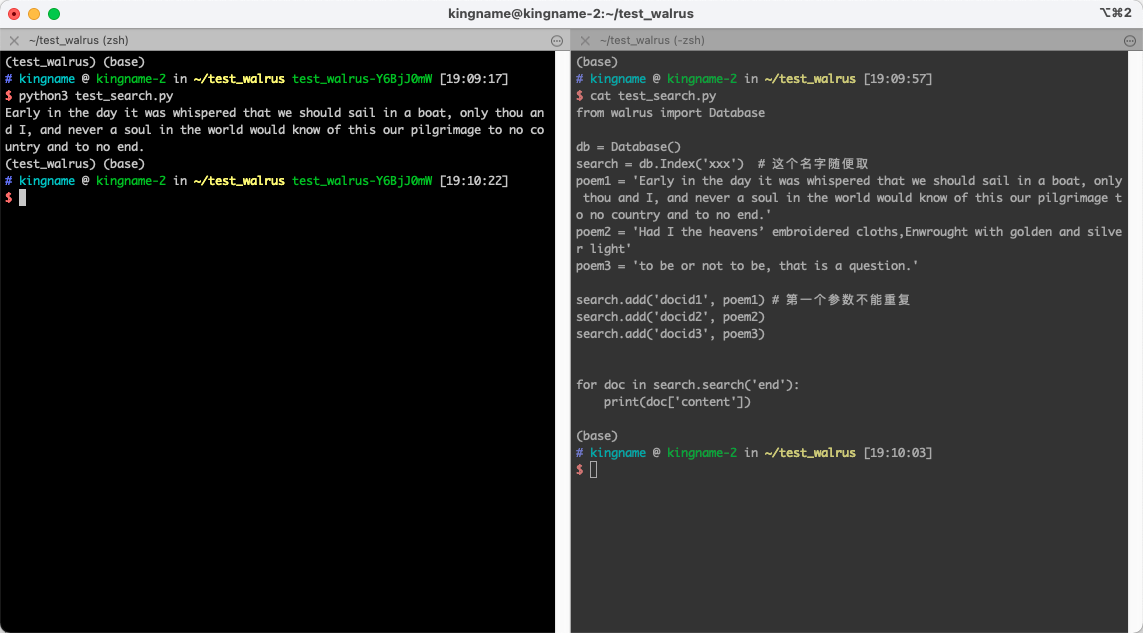Click the left pane cursor prompt
This screenshot has height=633, width=1143.
pyautogui.click(x=23, y=198)
